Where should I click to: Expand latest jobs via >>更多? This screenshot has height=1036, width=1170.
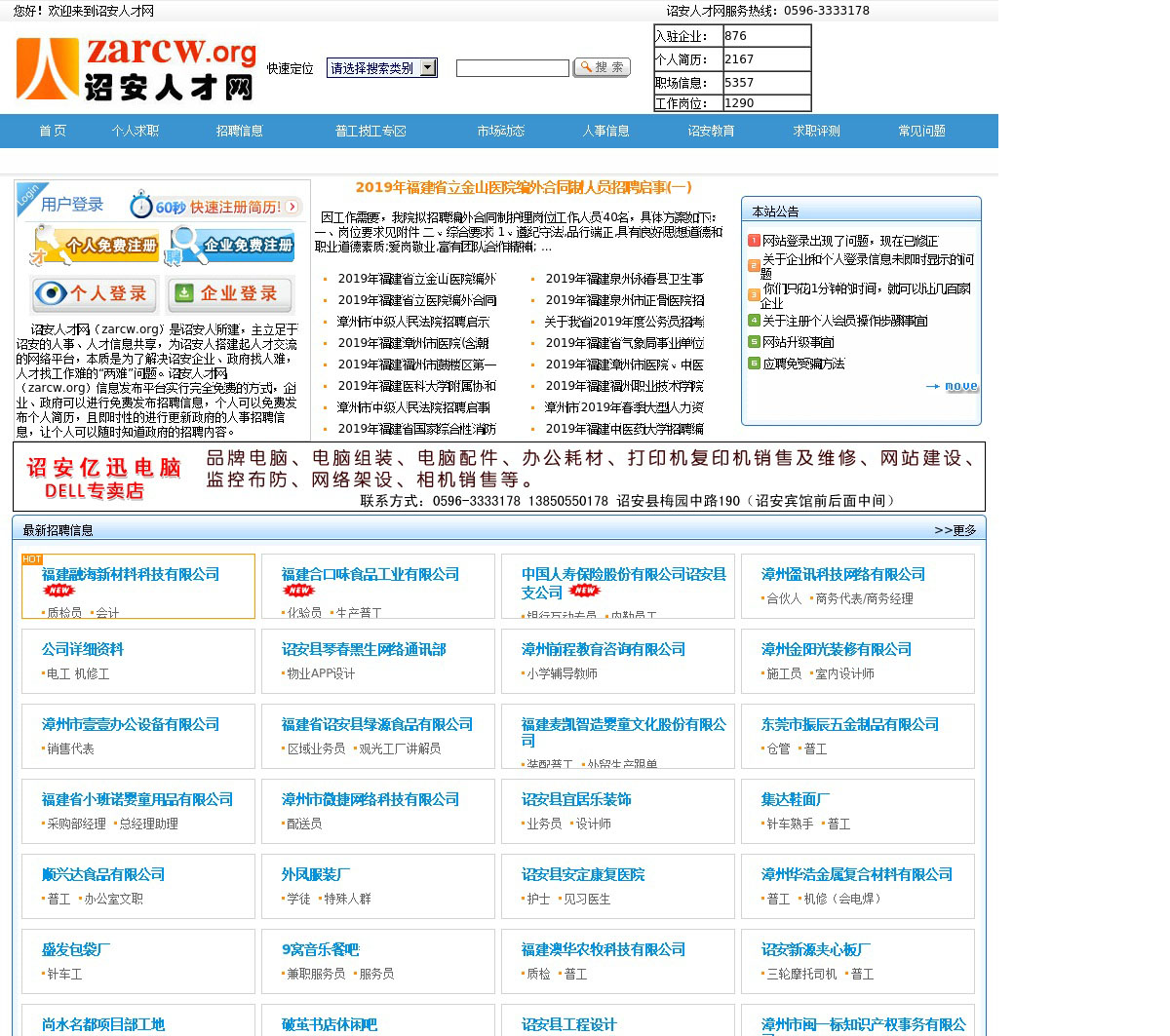(955, 530)
